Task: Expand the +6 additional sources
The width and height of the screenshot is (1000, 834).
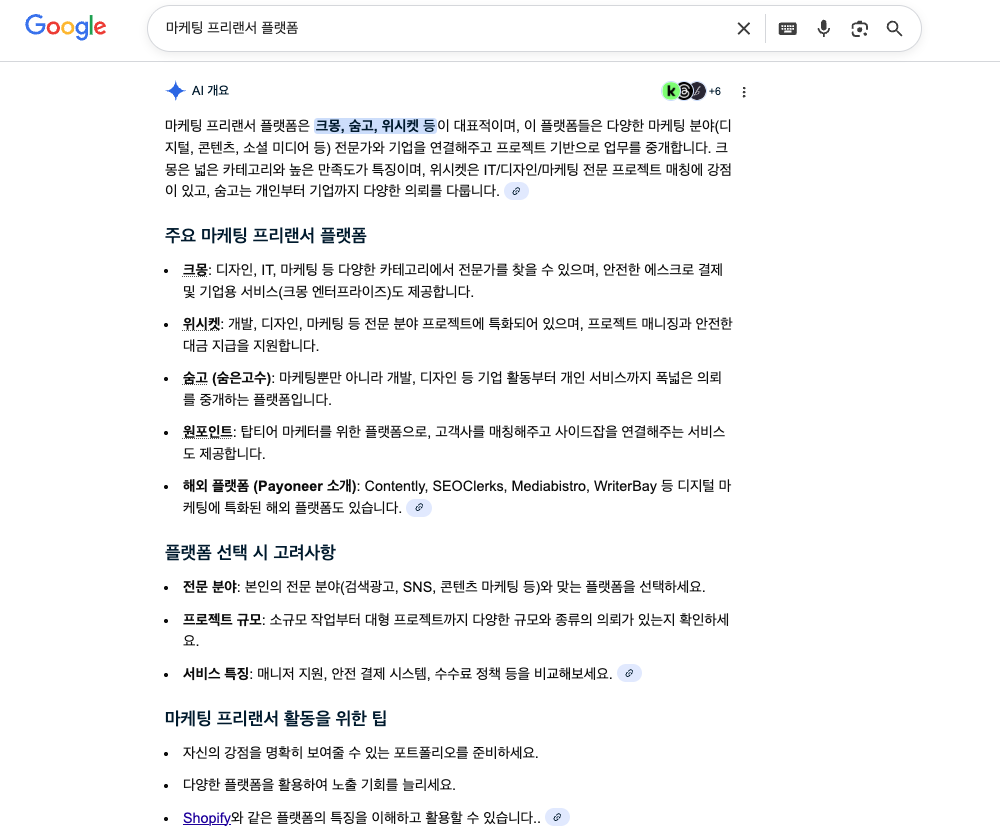Action: pyautogui.click(x=714, y=91)
